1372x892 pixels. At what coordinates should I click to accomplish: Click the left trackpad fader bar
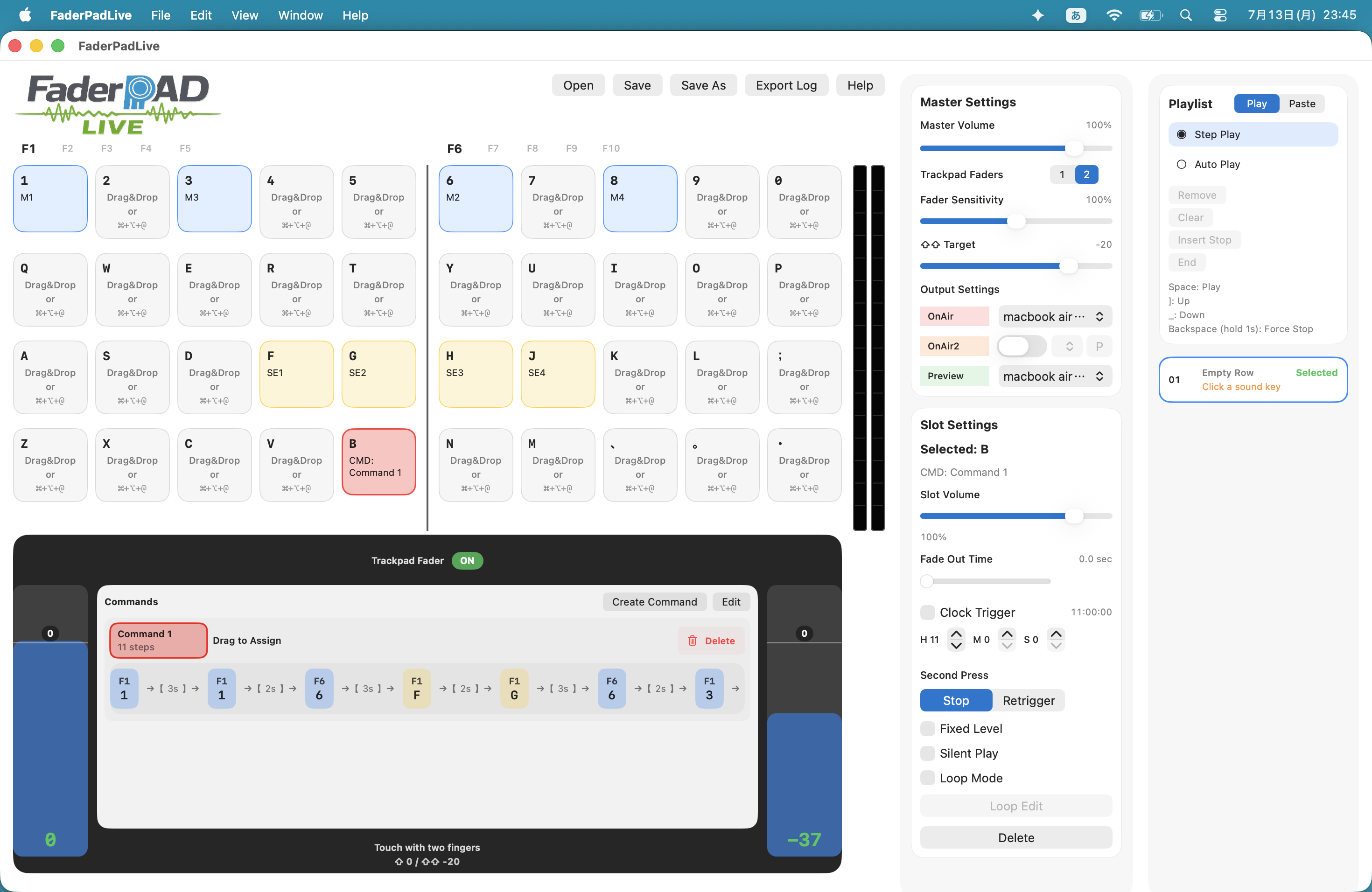[x=50, y=720]
